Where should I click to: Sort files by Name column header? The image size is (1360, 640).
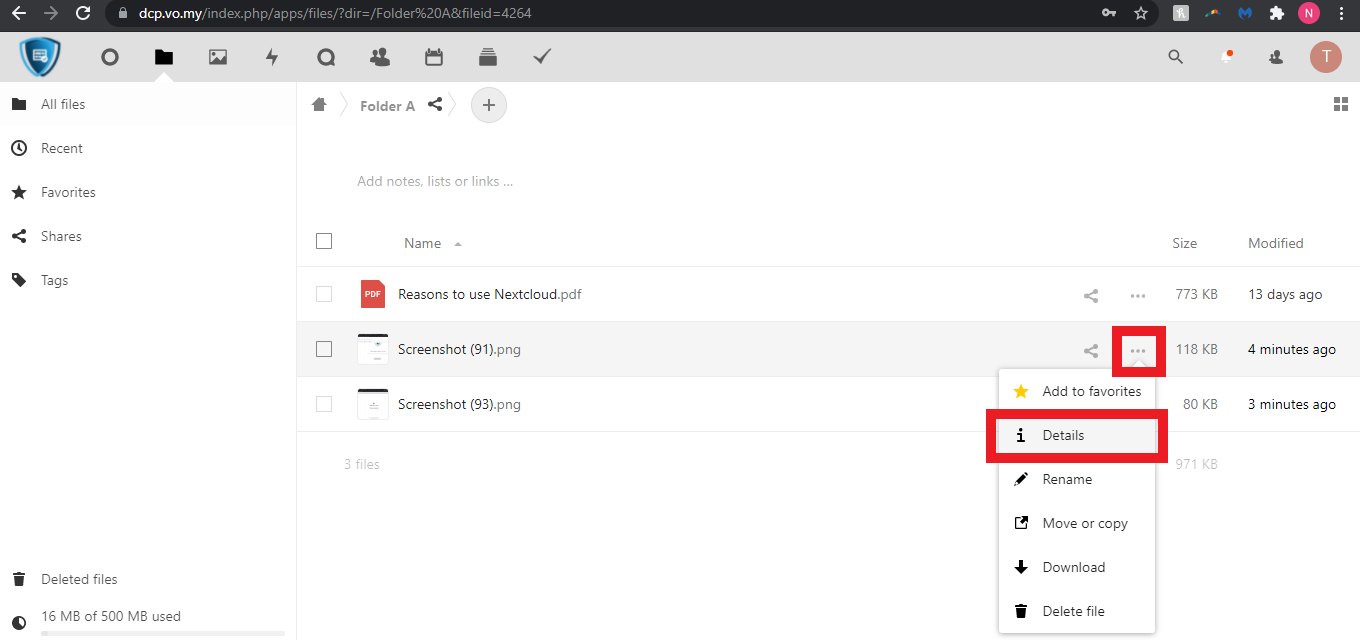423,243
